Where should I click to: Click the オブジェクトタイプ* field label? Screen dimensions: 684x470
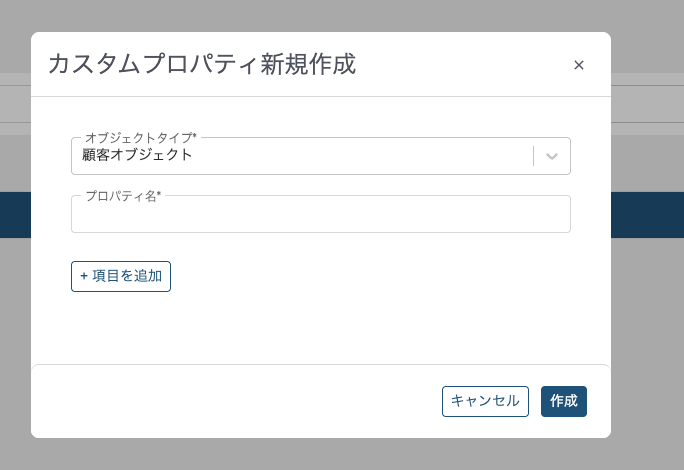[x=140, y=137]
